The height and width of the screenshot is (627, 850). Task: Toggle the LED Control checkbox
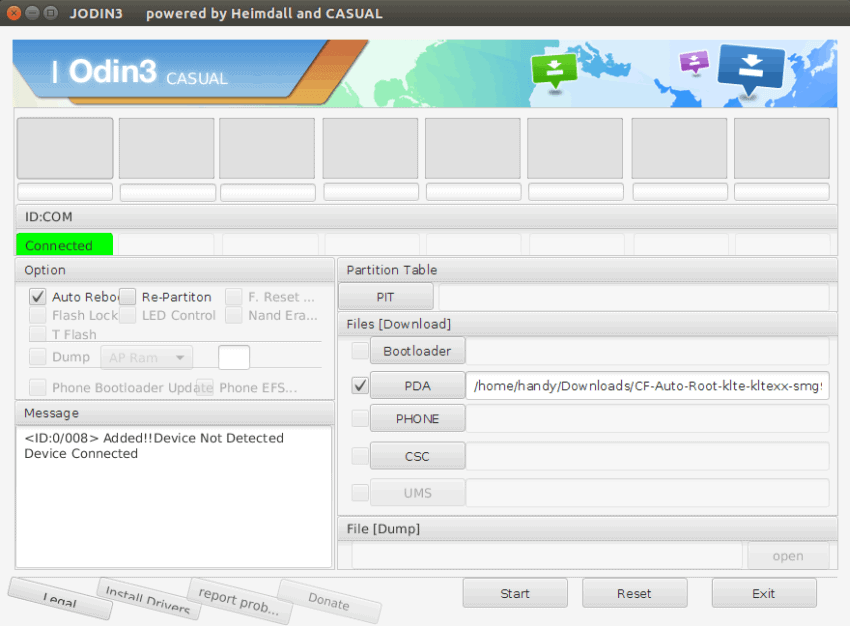(x=127, y=315)
